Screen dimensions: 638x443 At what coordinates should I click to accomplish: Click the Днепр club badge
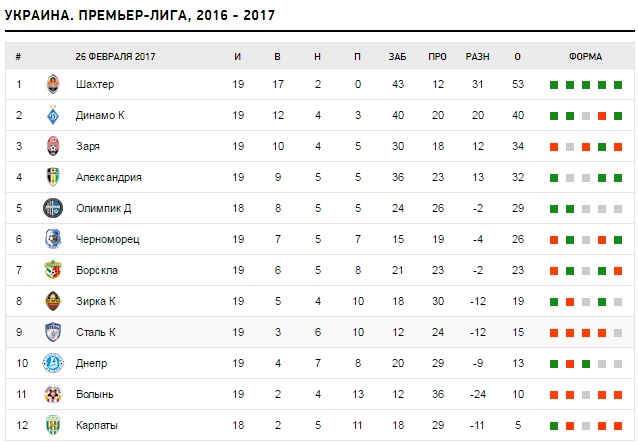pos(53,364)
